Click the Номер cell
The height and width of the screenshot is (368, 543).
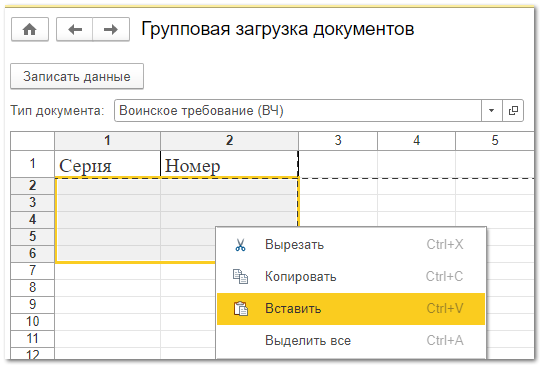pos(229,164)
